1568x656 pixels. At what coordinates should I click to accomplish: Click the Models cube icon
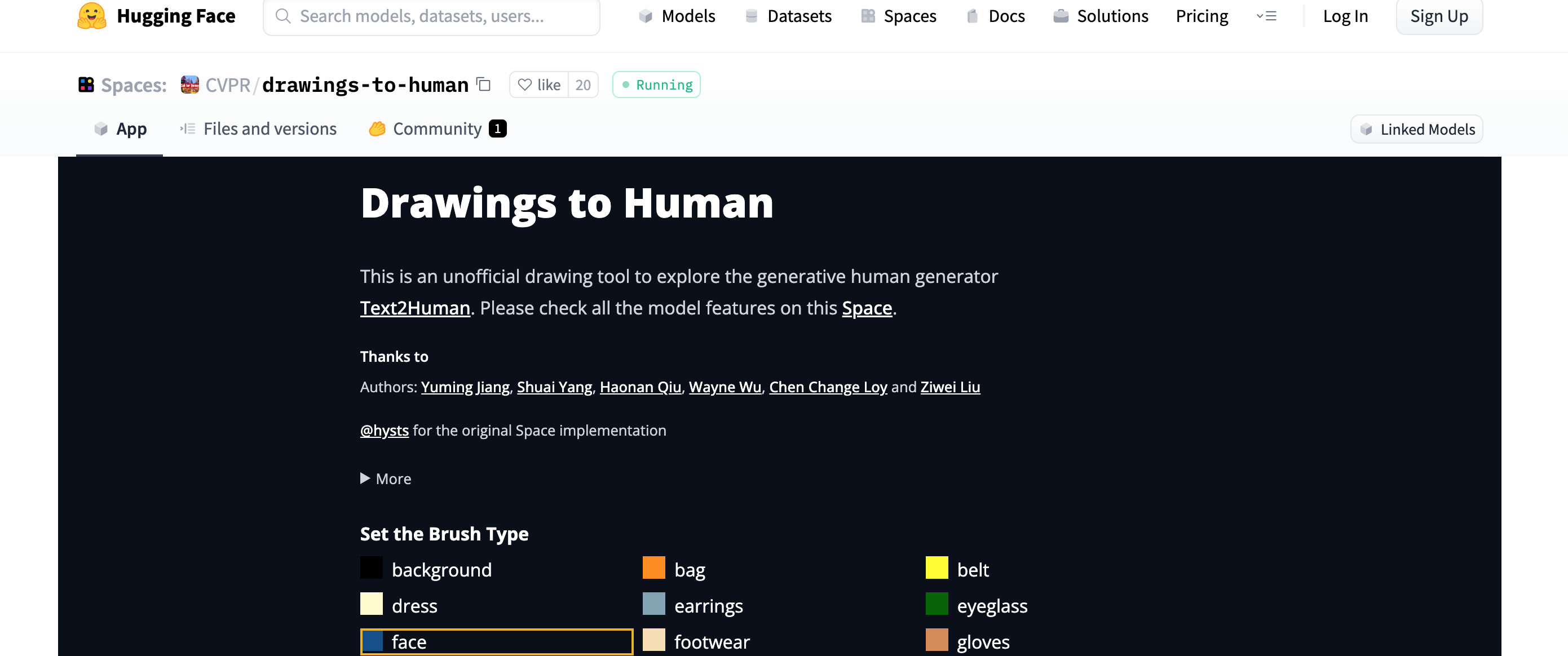(645, 16)
